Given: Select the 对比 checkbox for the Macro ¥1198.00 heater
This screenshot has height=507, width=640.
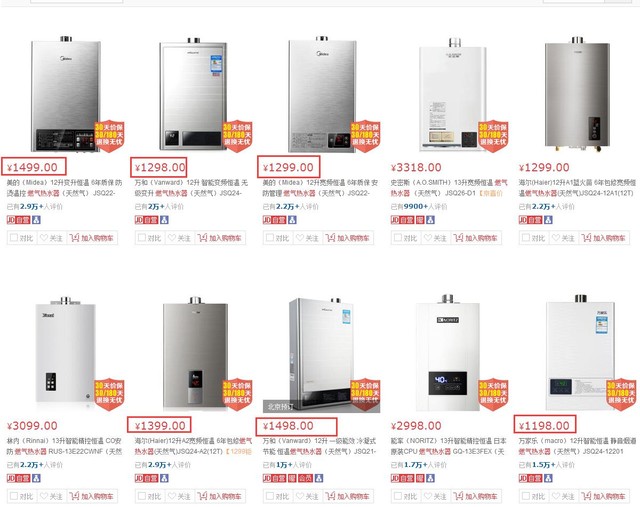Looking at the screenshot, I should click(x=524, y=496).
